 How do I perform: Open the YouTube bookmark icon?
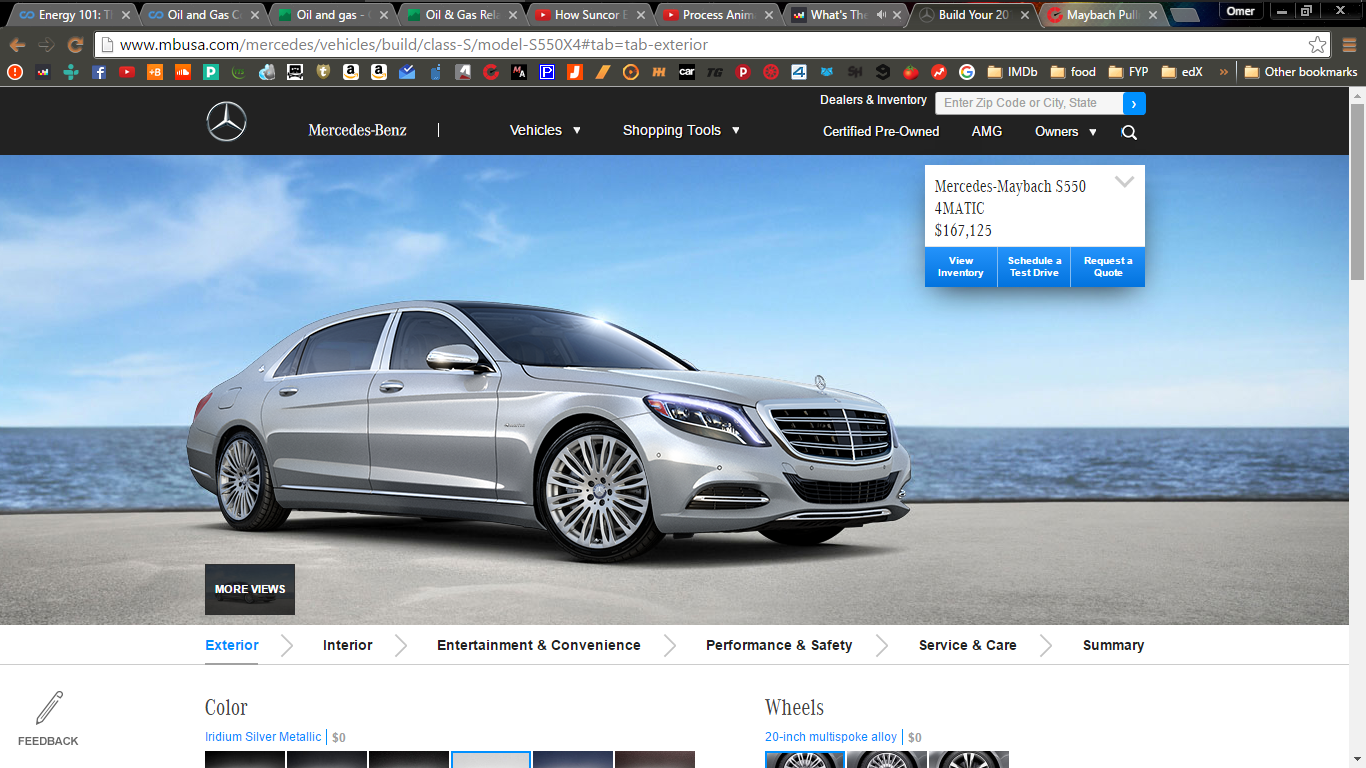(127, 72)
